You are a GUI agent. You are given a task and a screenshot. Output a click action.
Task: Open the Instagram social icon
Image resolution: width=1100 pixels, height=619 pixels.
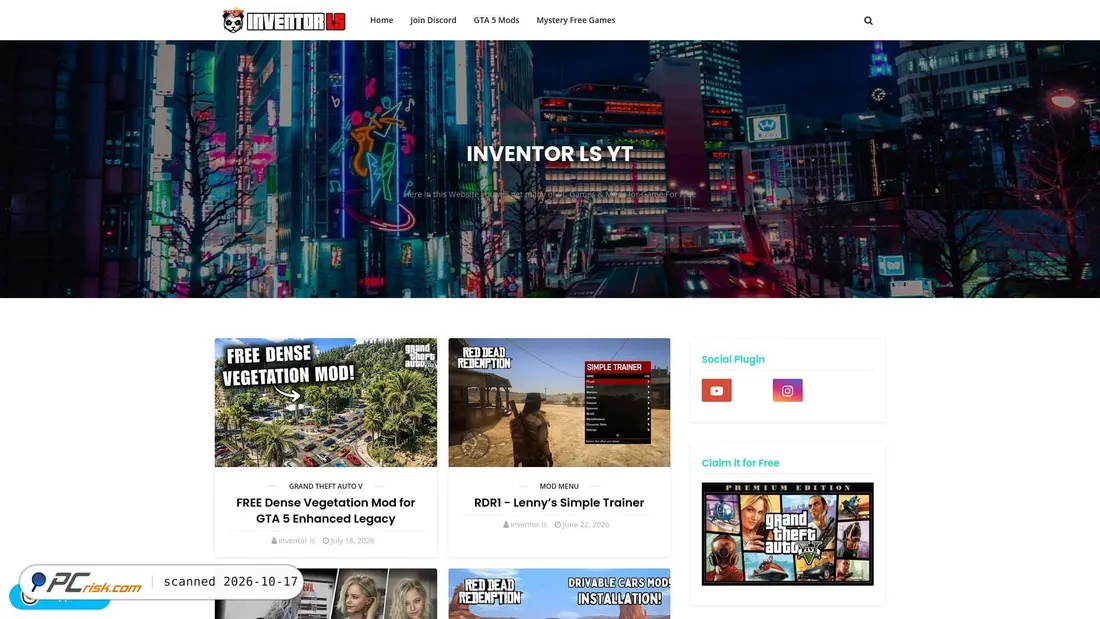787,390
